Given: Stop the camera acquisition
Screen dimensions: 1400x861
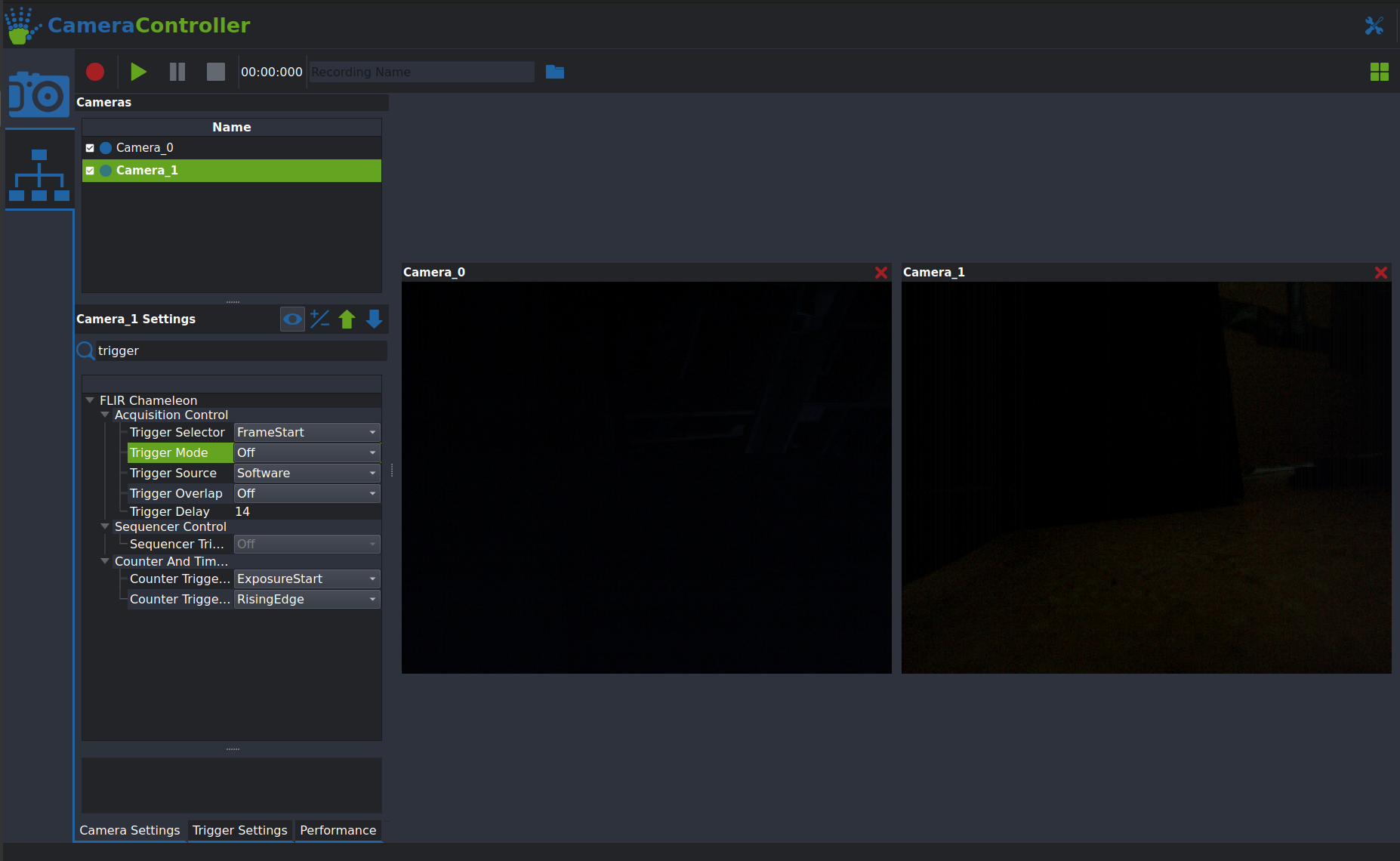Looking at the screenshot, I should tap(215, 72).
